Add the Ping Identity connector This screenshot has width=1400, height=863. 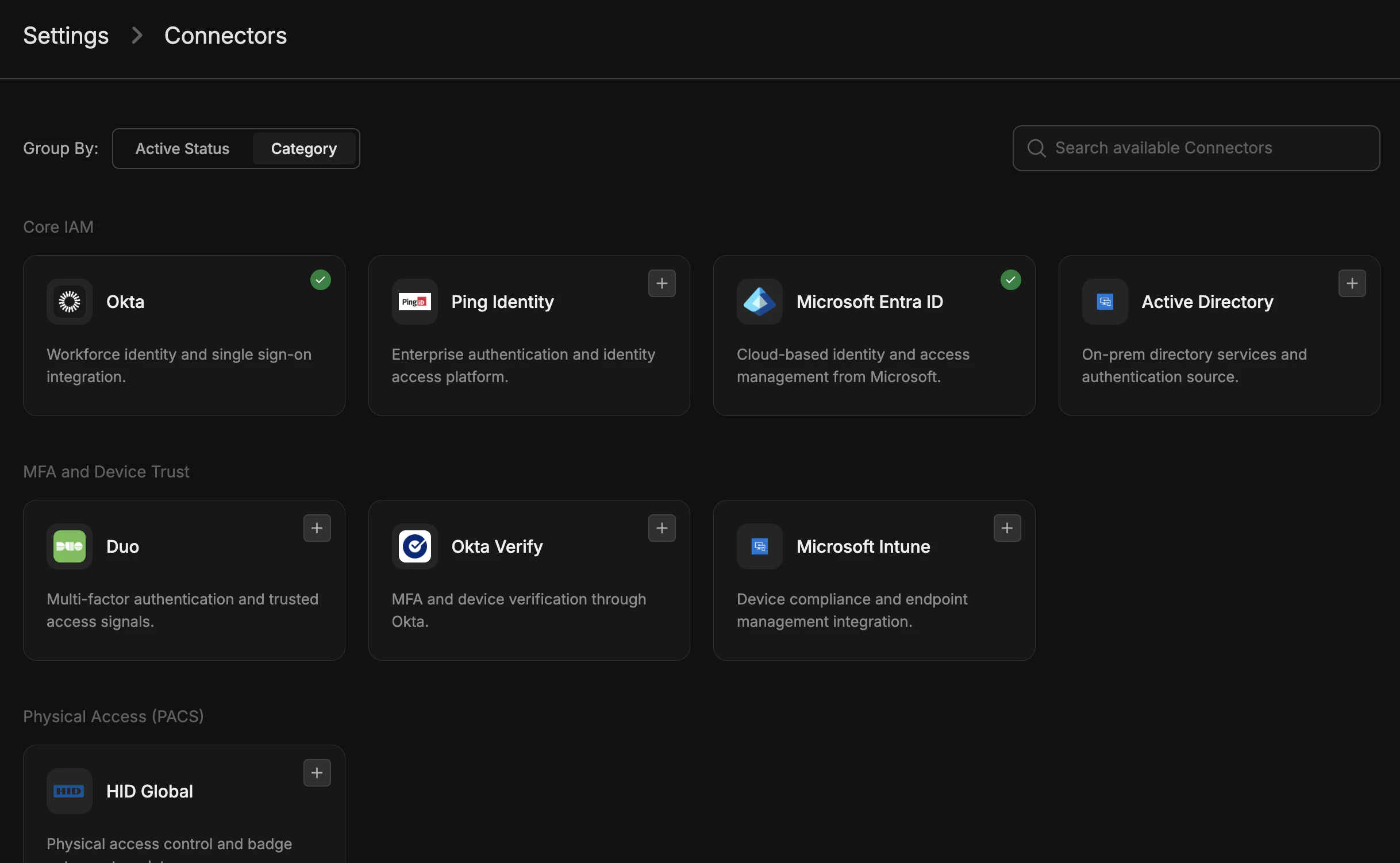tap(662, 283)
